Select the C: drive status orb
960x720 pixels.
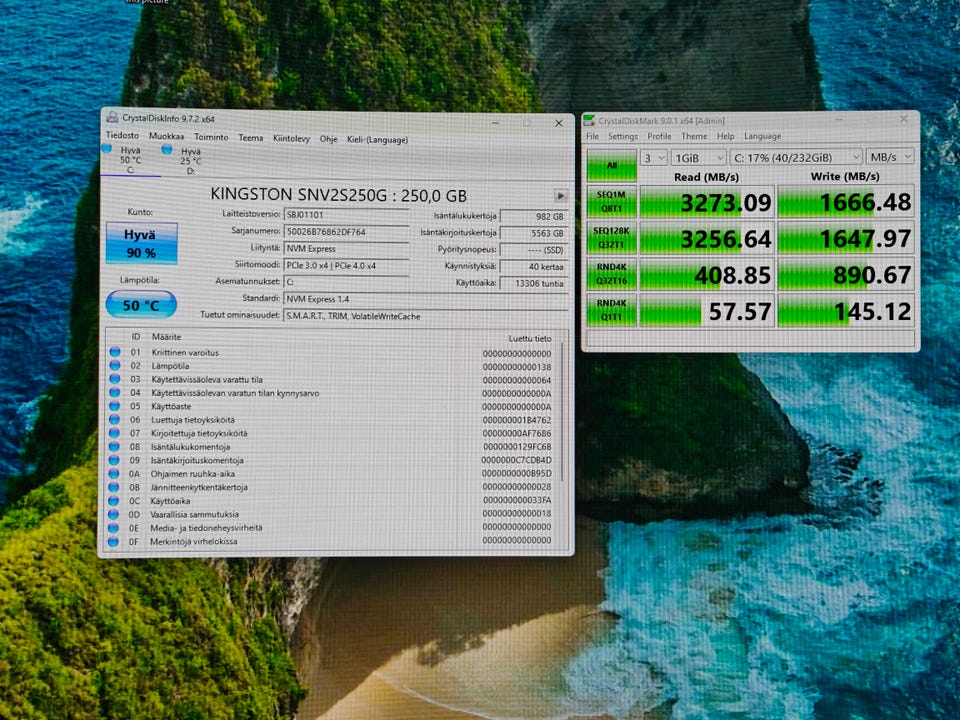(x=107, y=150)
